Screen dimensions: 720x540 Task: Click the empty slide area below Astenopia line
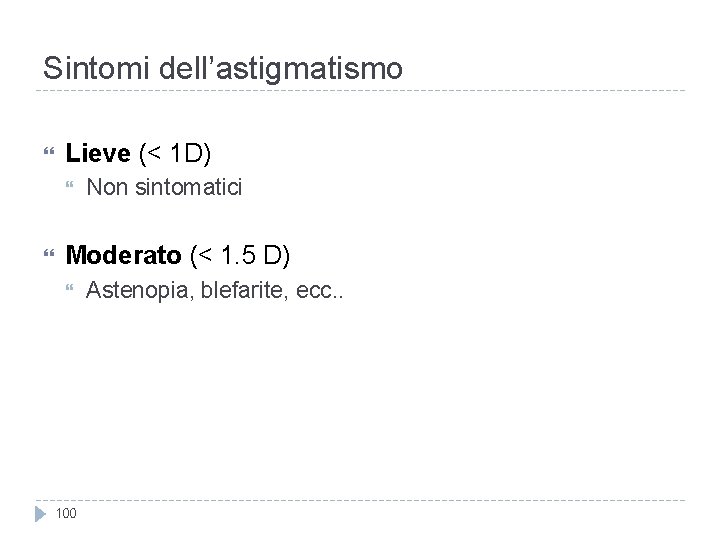(360, 400)
